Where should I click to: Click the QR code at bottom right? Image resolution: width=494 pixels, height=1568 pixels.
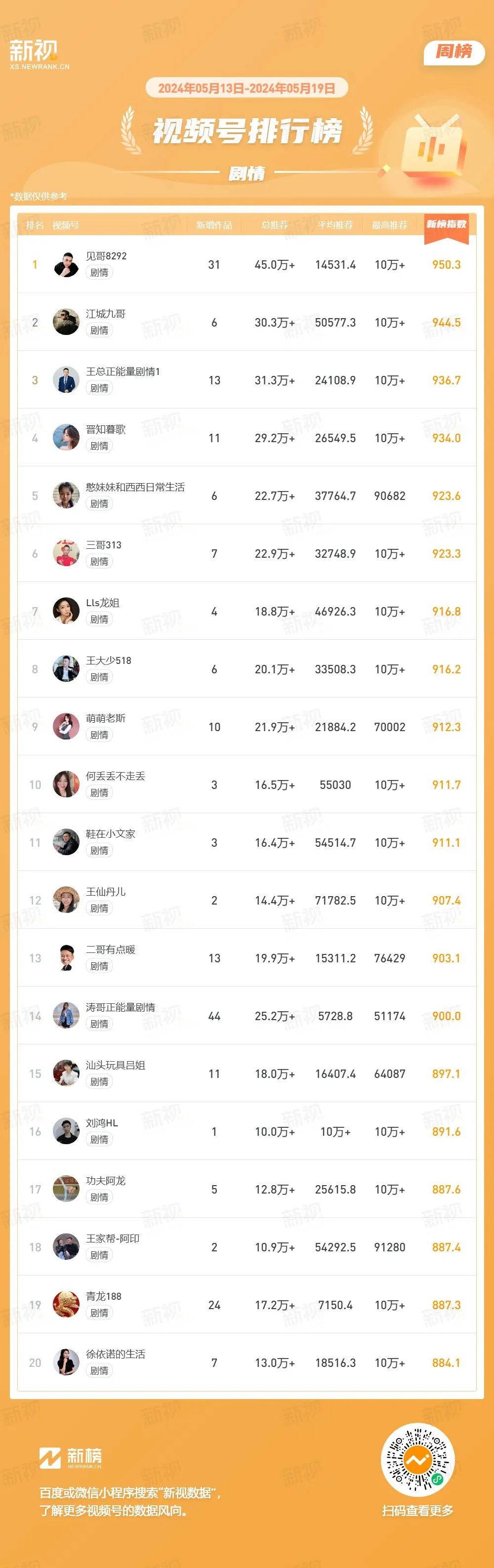417,1460
